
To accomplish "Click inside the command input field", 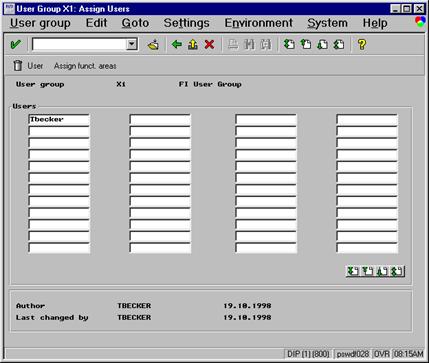I will 79,44.
